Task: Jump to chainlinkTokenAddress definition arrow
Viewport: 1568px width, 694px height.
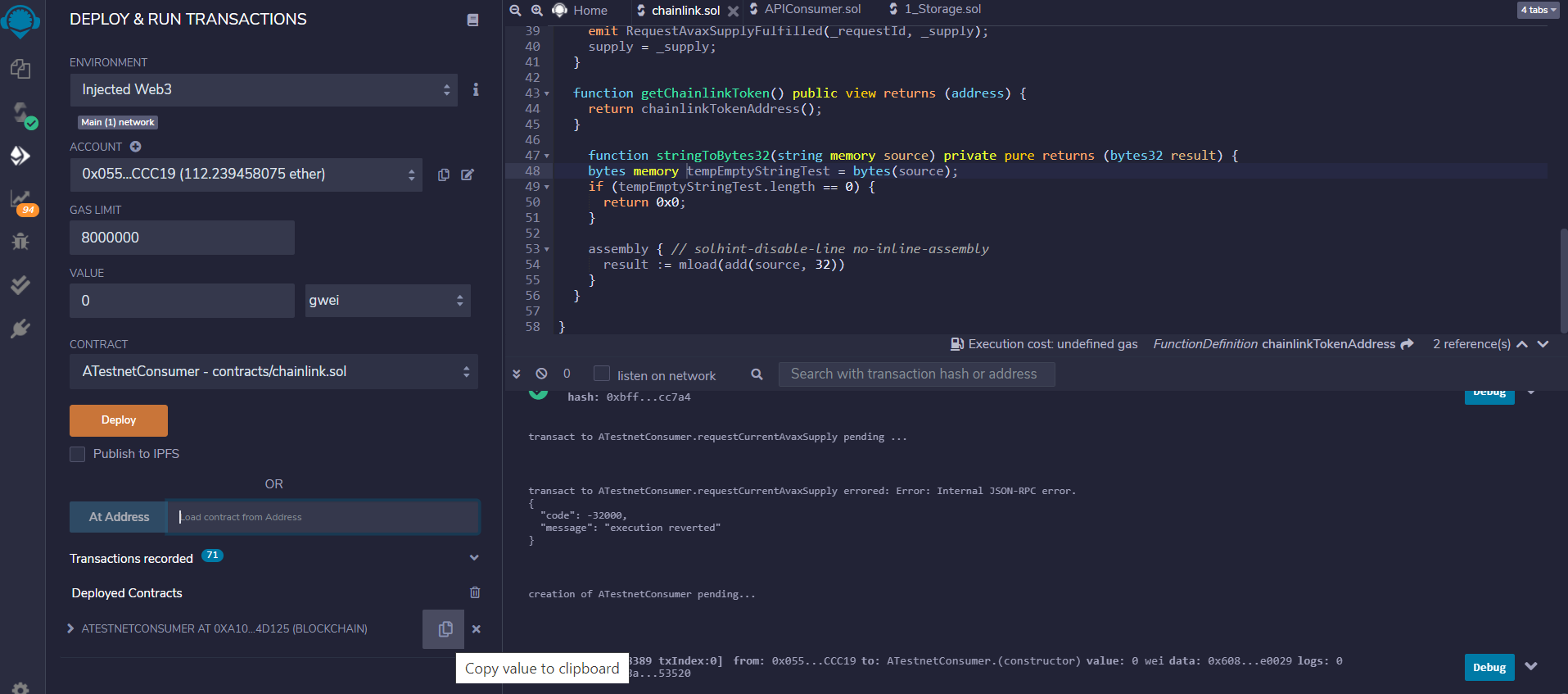Action: 1408,344
